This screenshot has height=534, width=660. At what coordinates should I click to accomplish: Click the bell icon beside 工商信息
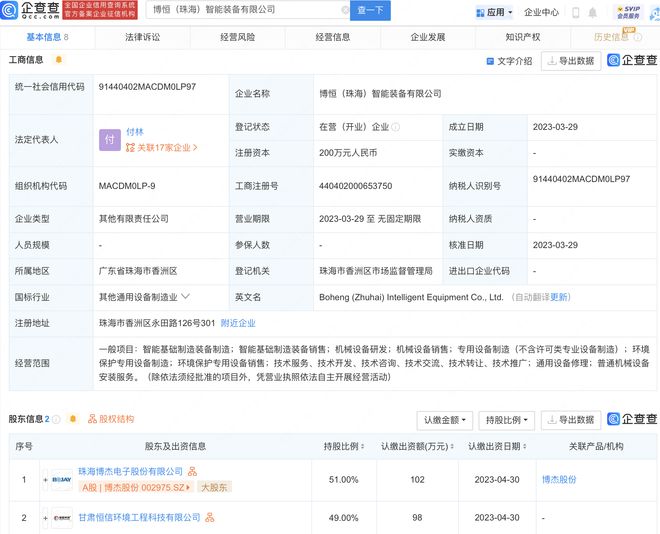click(x=59, y=60)
